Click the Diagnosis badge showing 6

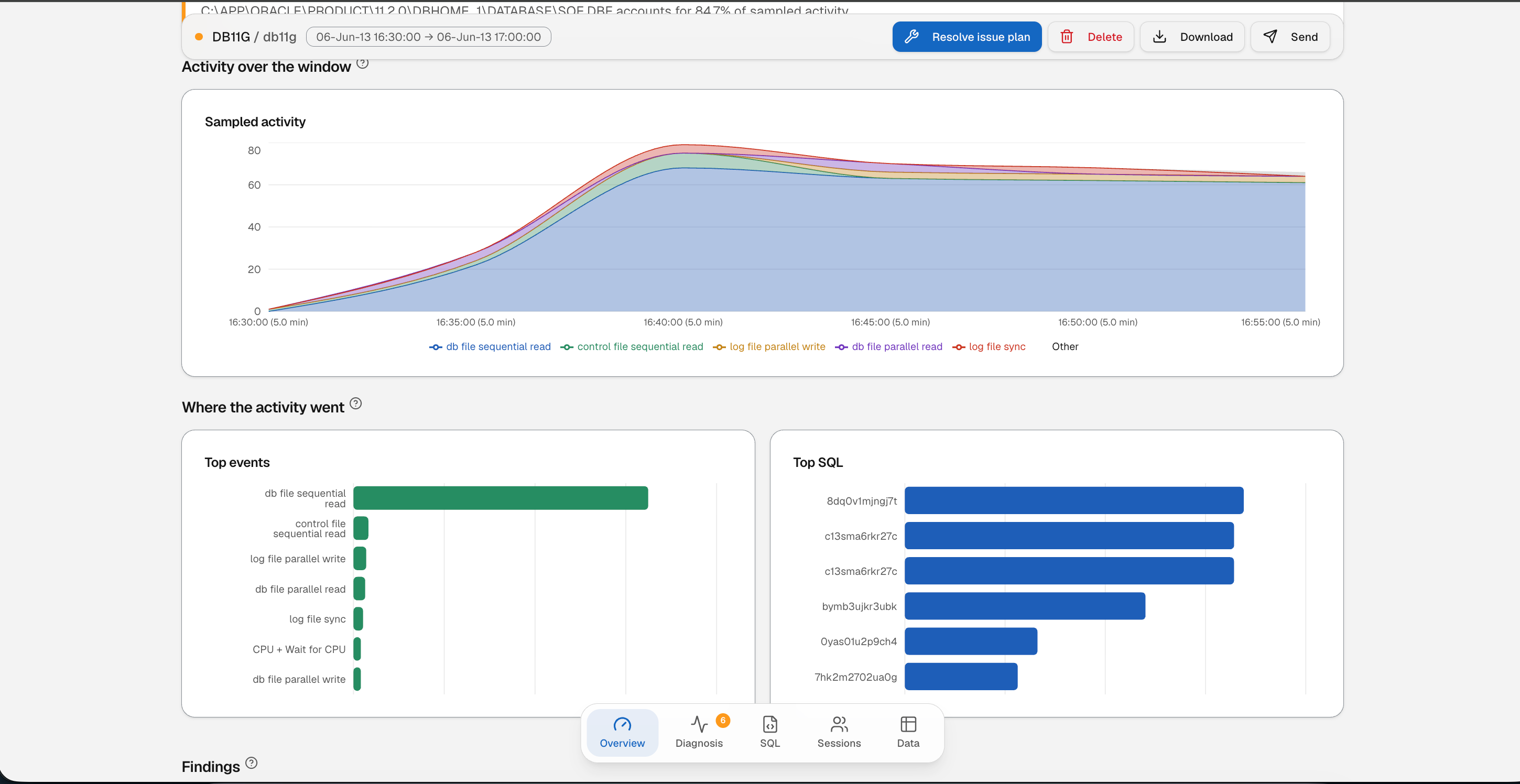tap(723, 720)
